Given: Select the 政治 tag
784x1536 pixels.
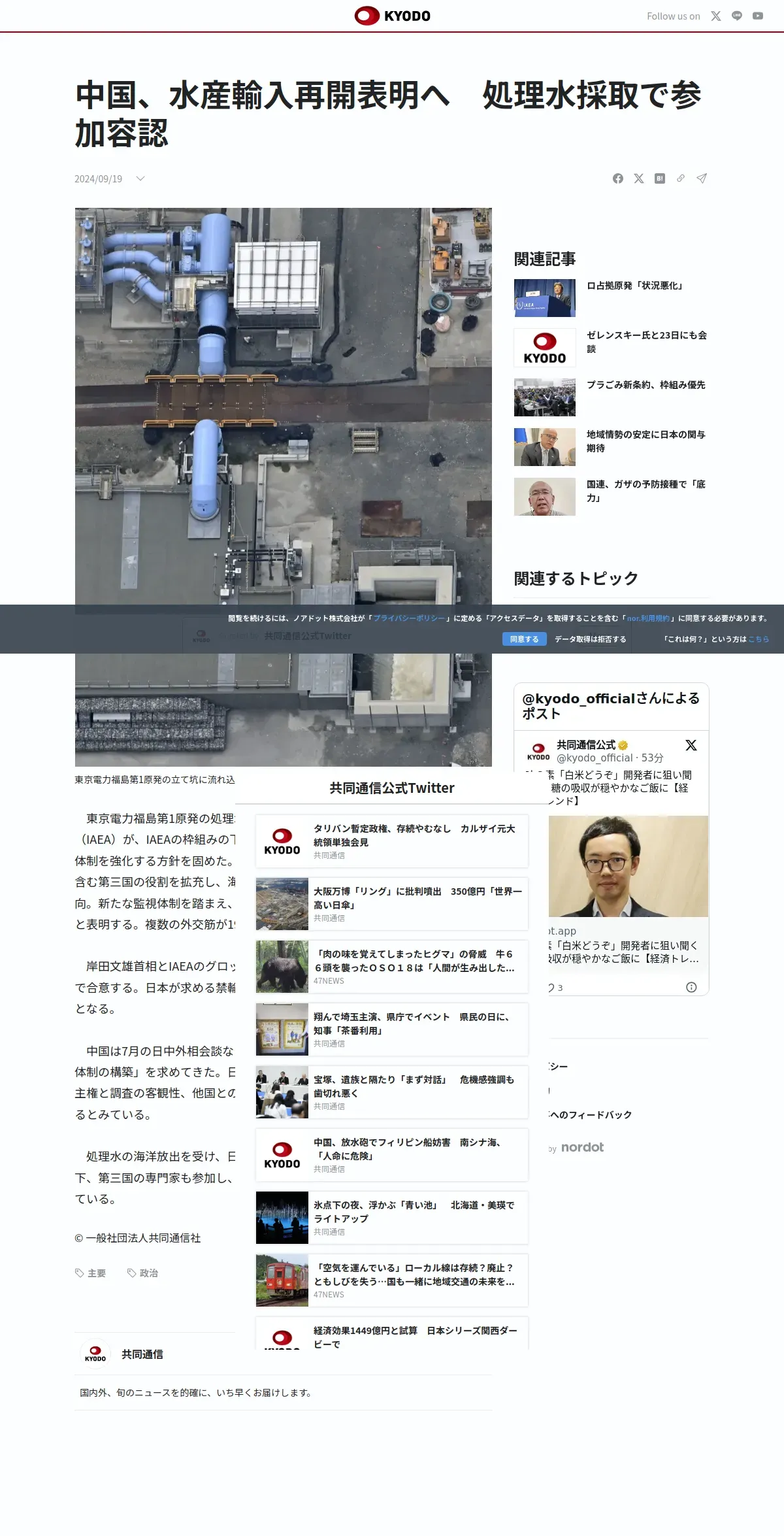Looking at the screenshot, I should click(143, 1273).
